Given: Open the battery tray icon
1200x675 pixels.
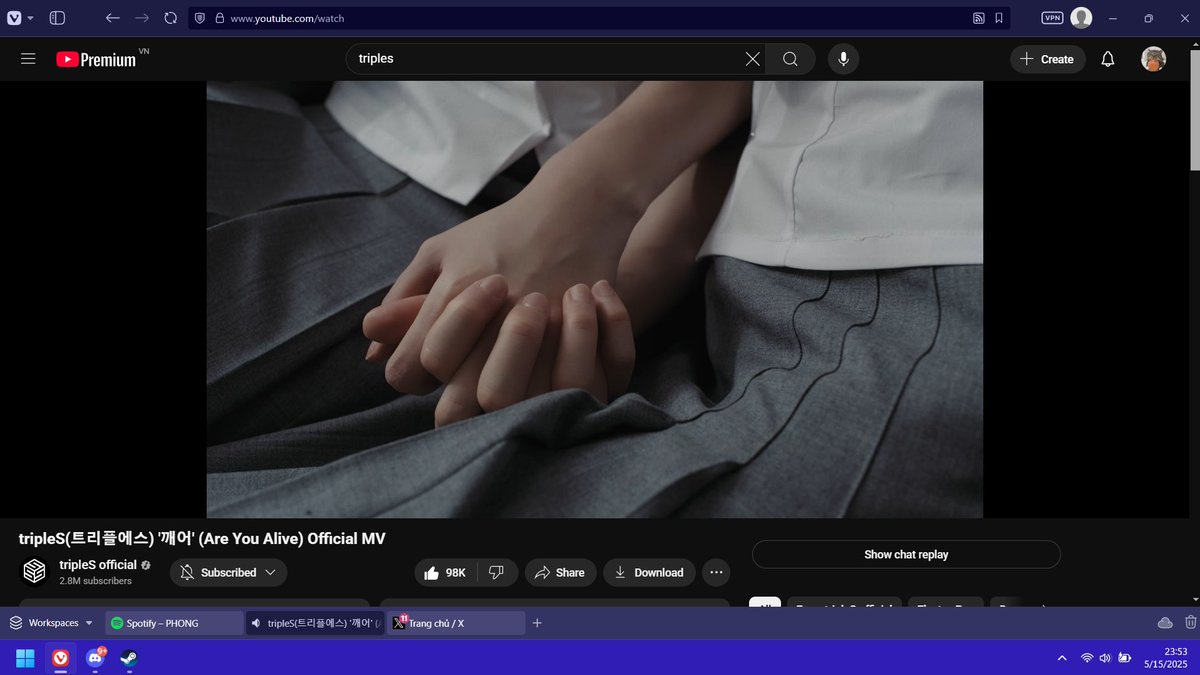Looking at the screenshot, I should tap(1125, 658).
